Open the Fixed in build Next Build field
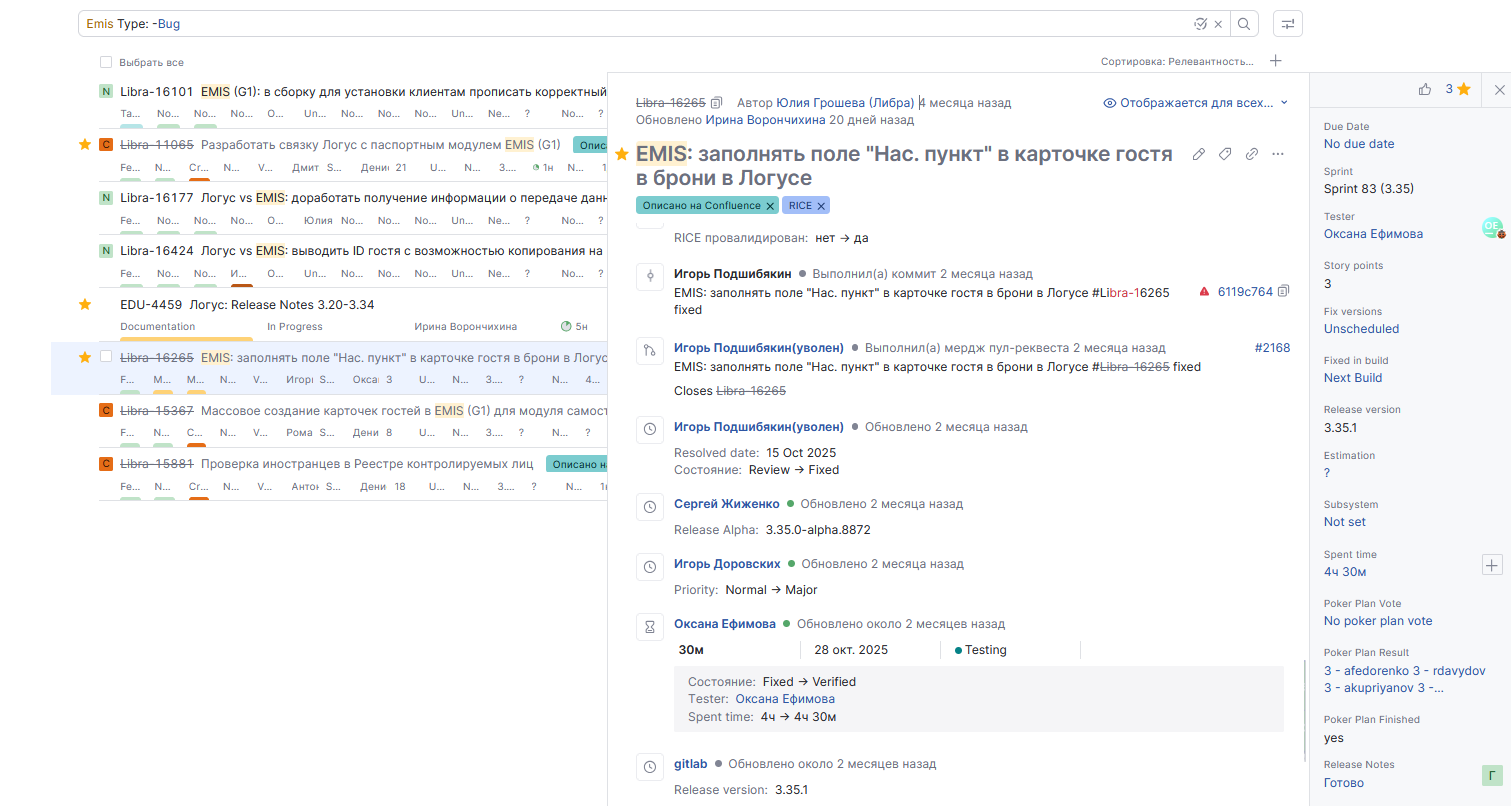Viewport: 1511px width, 806px height. coord(1352,378)
